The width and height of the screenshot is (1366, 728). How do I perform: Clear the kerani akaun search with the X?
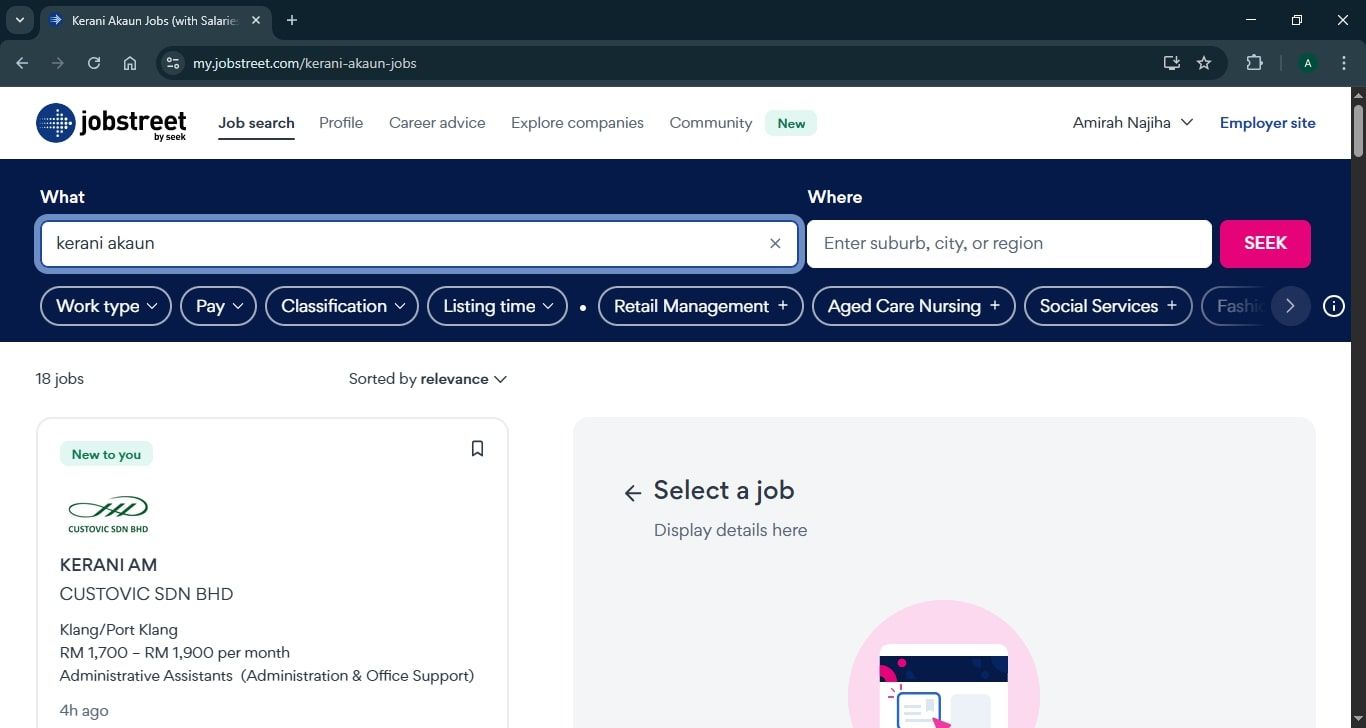pyautogui.click(x=775, y=243)
